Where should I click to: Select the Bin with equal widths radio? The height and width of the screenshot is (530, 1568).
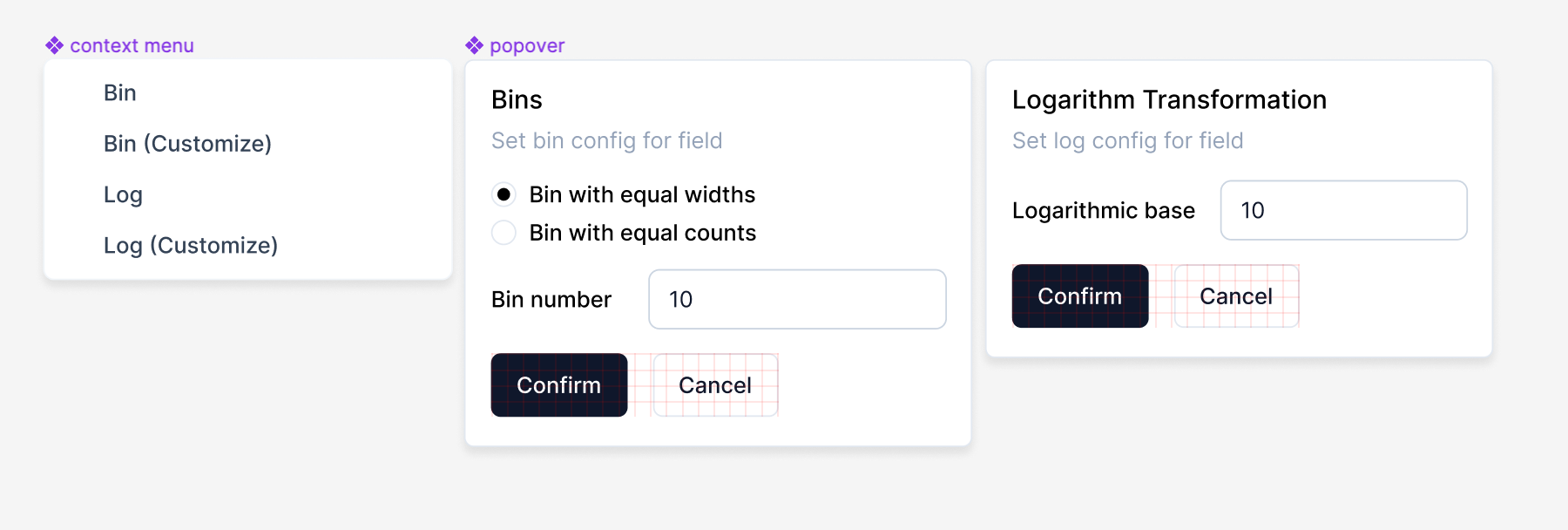(504, 194)
